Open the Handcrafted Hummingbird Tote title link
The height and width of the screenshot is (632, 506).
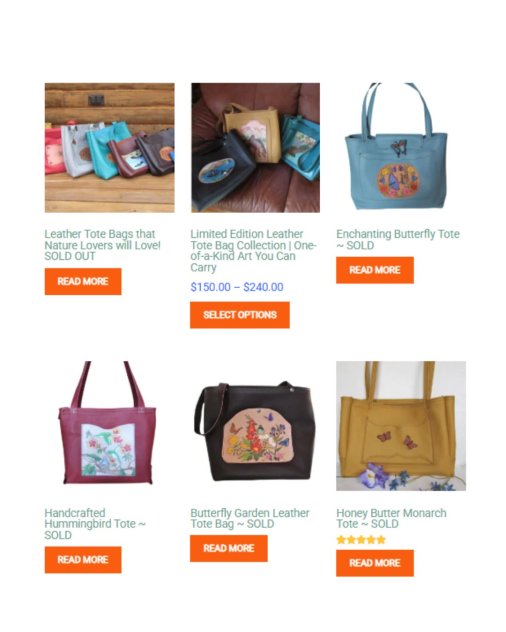pyautogui.click(x=95, y=524)
